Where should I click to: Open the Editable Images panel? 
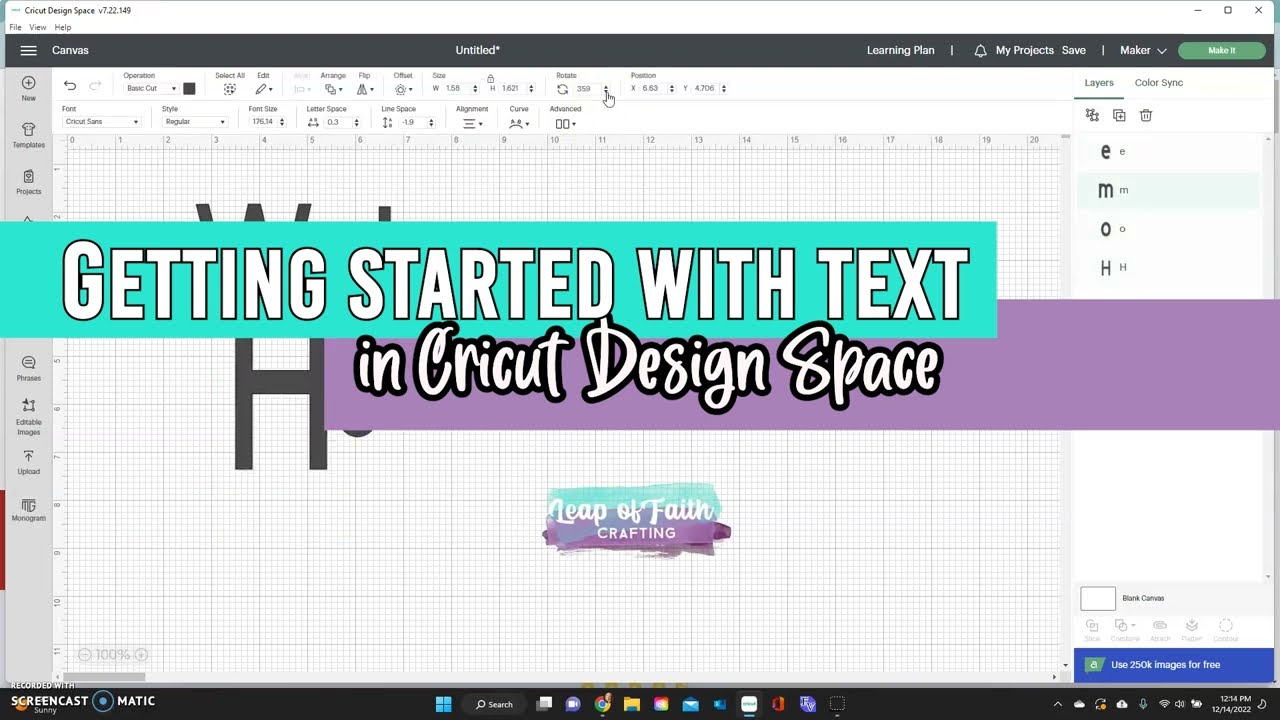coord(28,417)
